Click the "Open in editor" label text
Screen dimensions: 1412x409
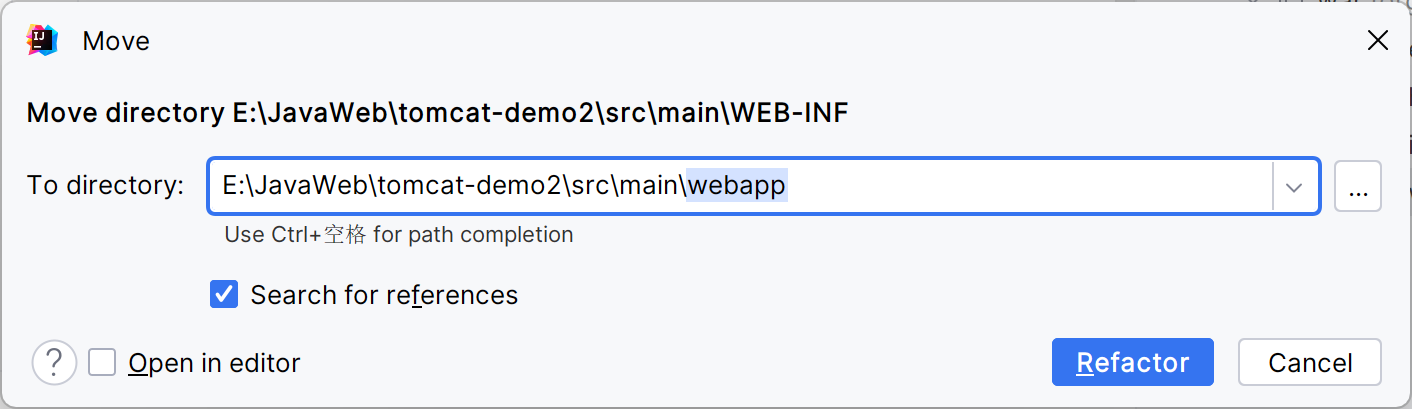point(214,363)
